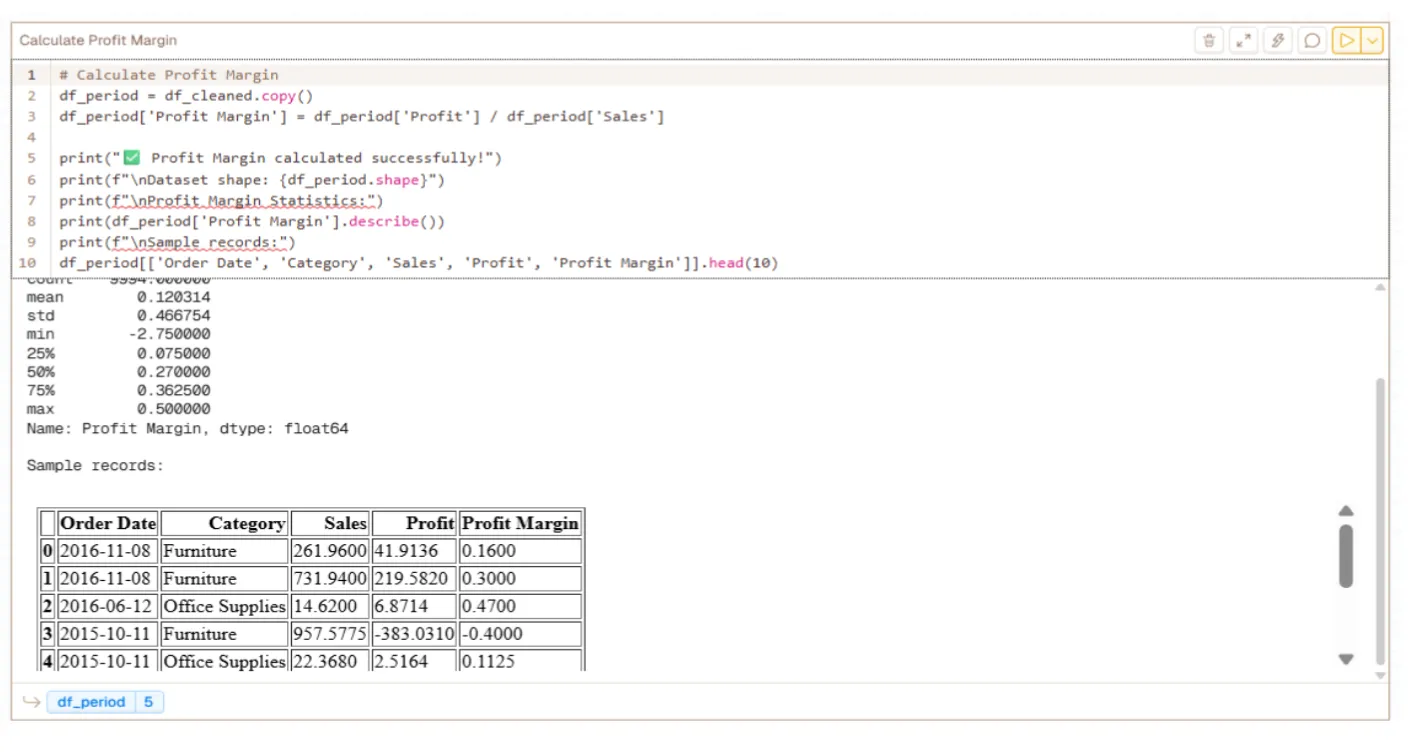Screen dimensions: 1414x756
Task: Open the cell comment bubble
Action: click(1312, 41)
